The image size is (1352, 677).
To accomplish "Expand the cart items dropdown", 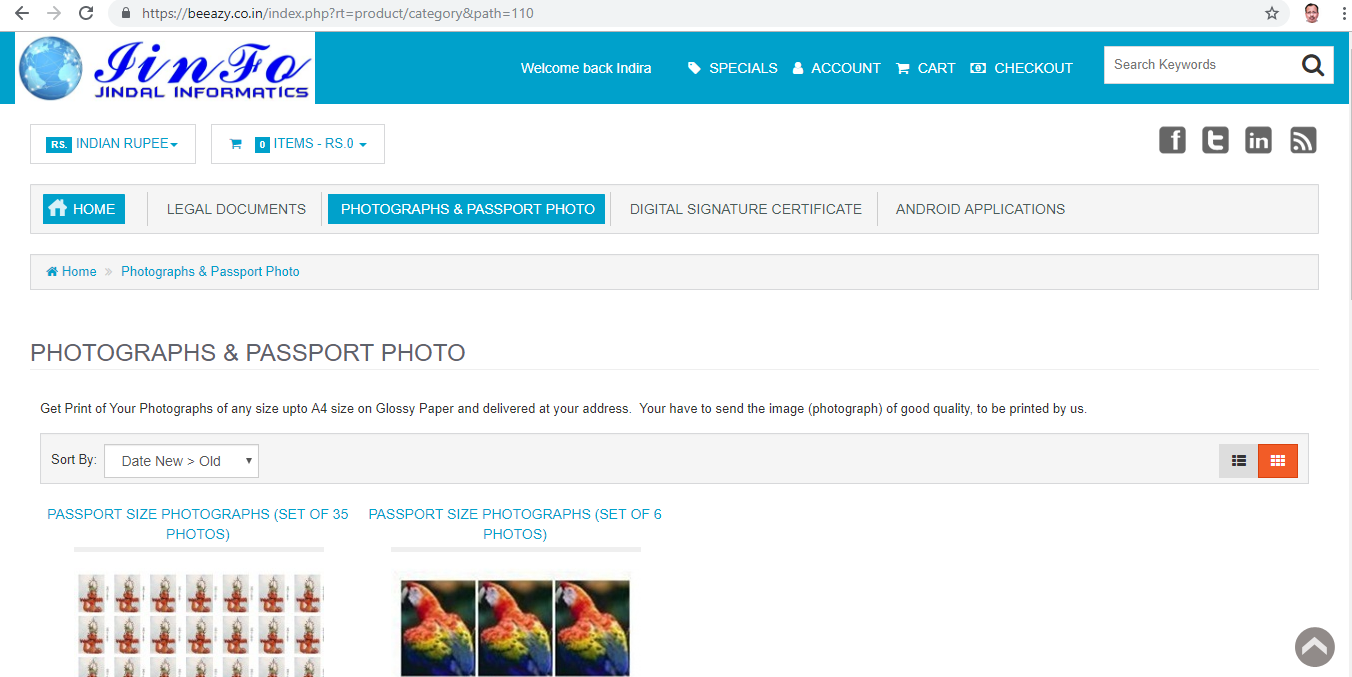I will (298, 144).
